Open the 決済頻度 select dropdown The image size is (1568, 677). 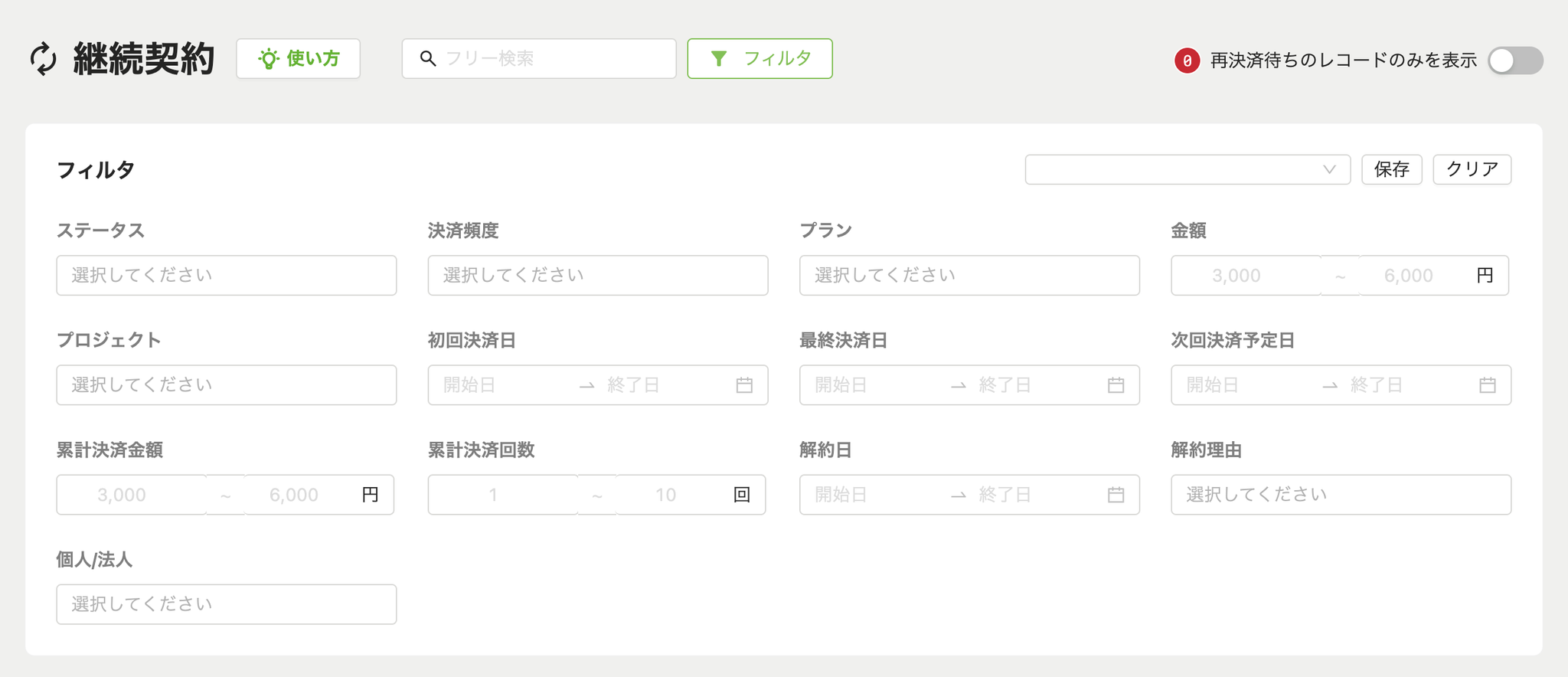tap(598, 276)
